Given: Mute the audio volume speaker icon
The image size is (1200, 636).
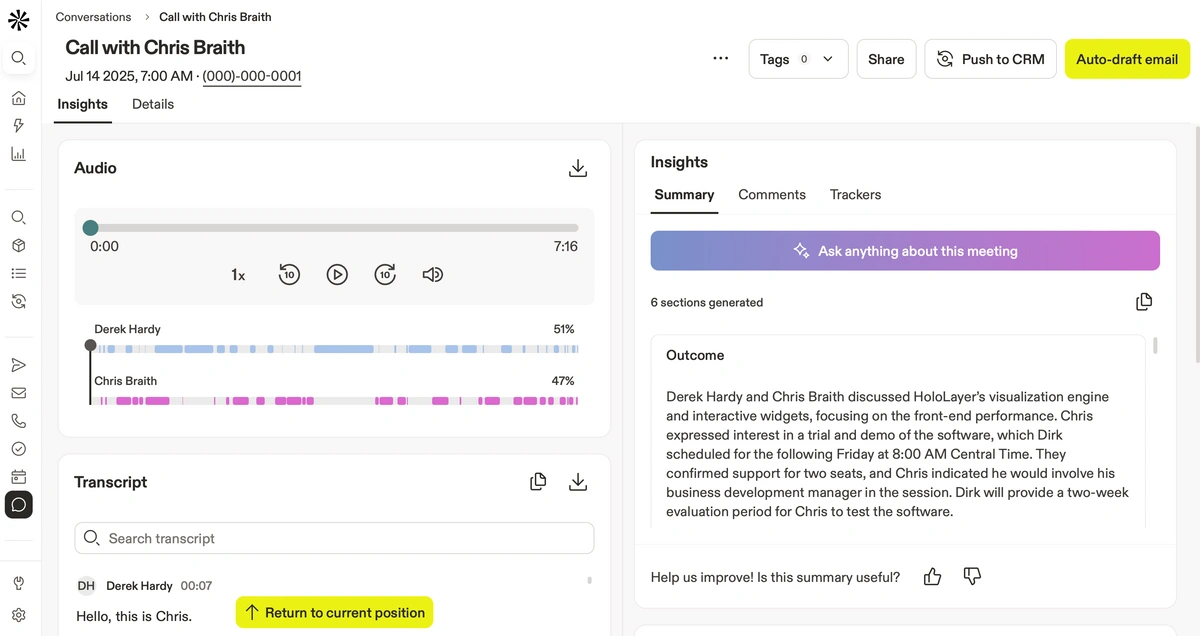Looking at the screenshot, I should click(432, 274).
